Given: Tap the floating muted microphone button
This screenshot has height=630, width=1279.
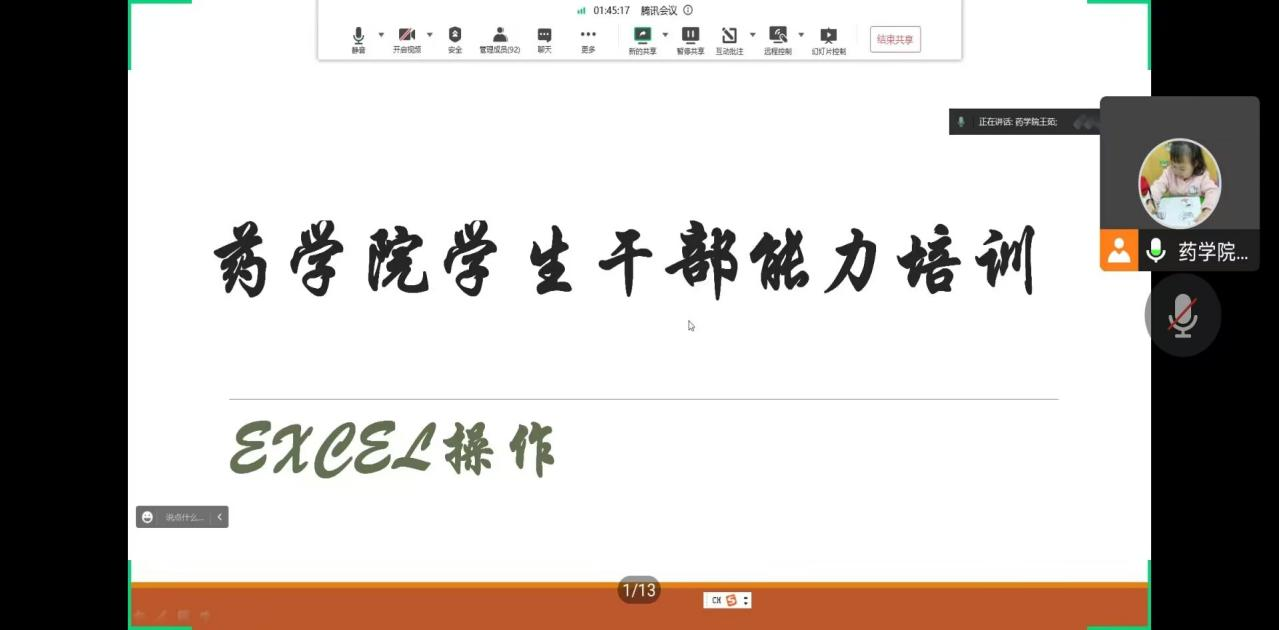Looking at the screenshot, I should 1182,315.
